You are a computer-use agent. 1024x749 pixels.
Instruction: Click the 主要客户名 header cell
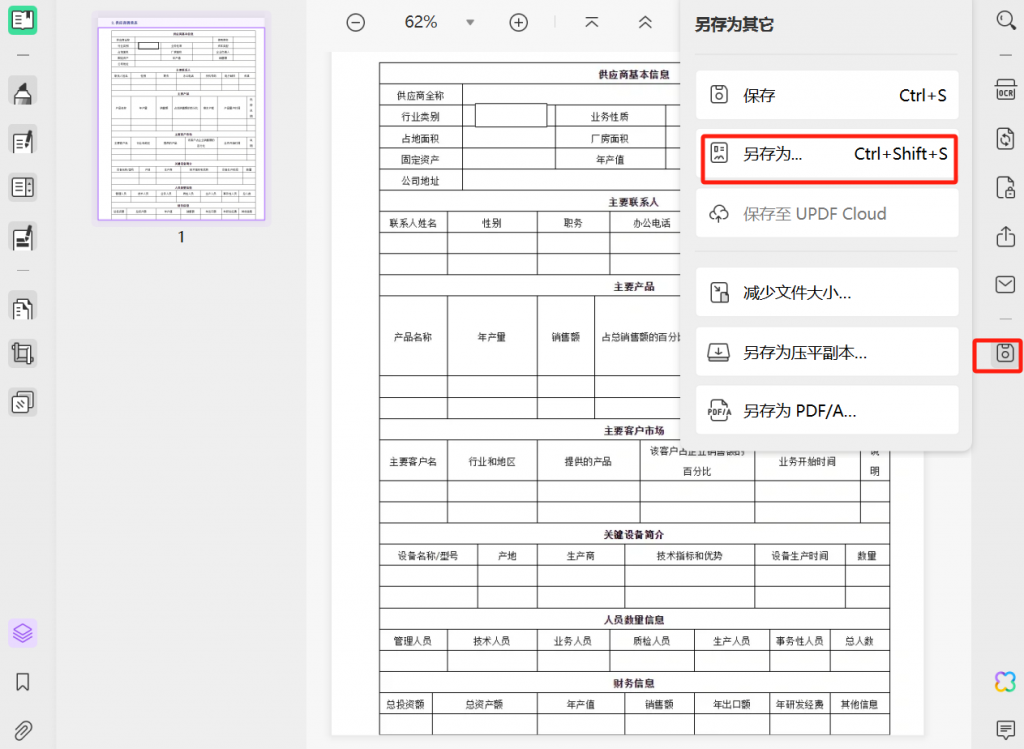click(413, 462)
